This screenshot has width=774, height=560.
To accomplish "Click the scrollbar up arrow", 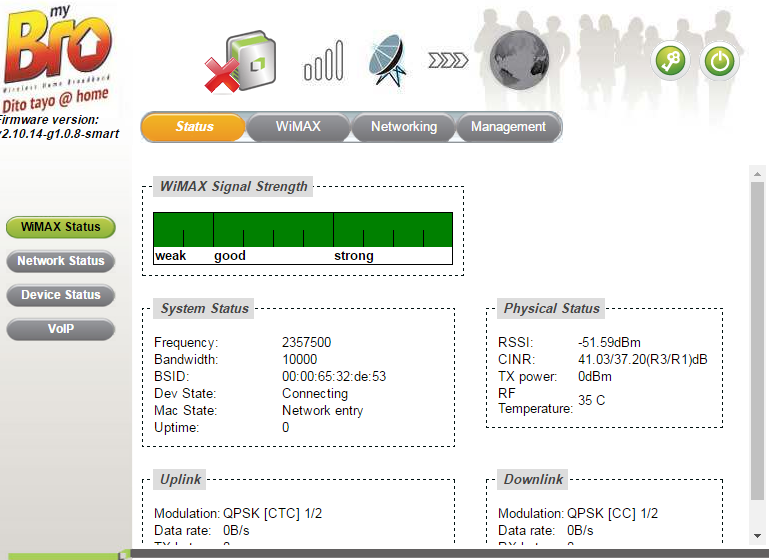I will pos(757,174).
